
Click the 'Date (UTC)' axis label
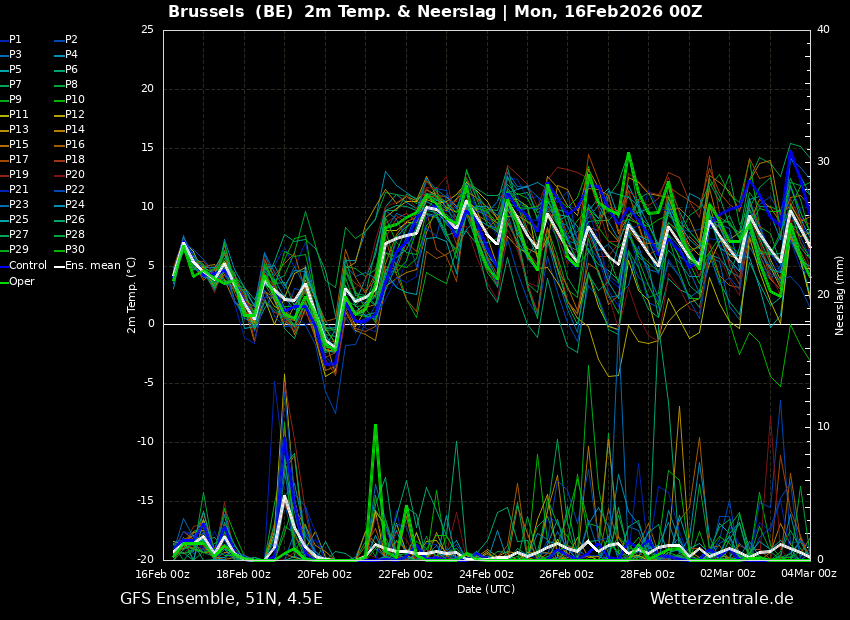click(486, 589)
